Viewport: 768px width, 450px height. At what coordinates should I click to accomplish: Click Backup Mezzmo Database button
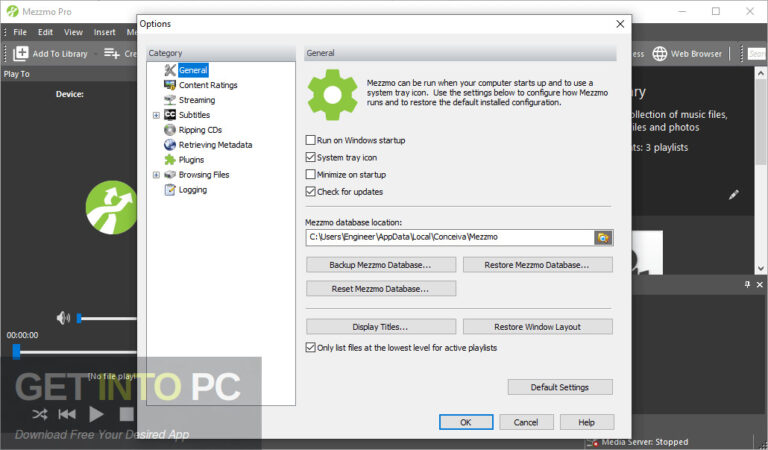click(381, 265)
